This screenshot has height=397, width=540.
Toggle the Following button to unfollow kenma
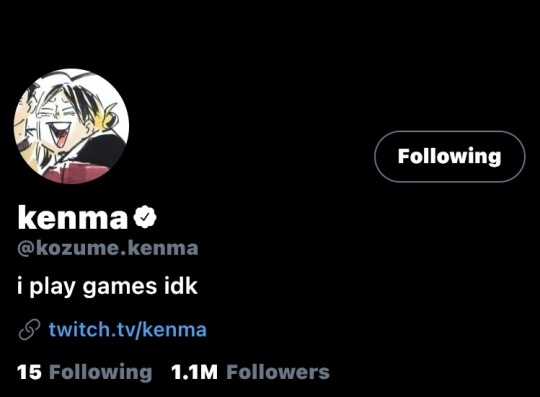tap(449, 156)
